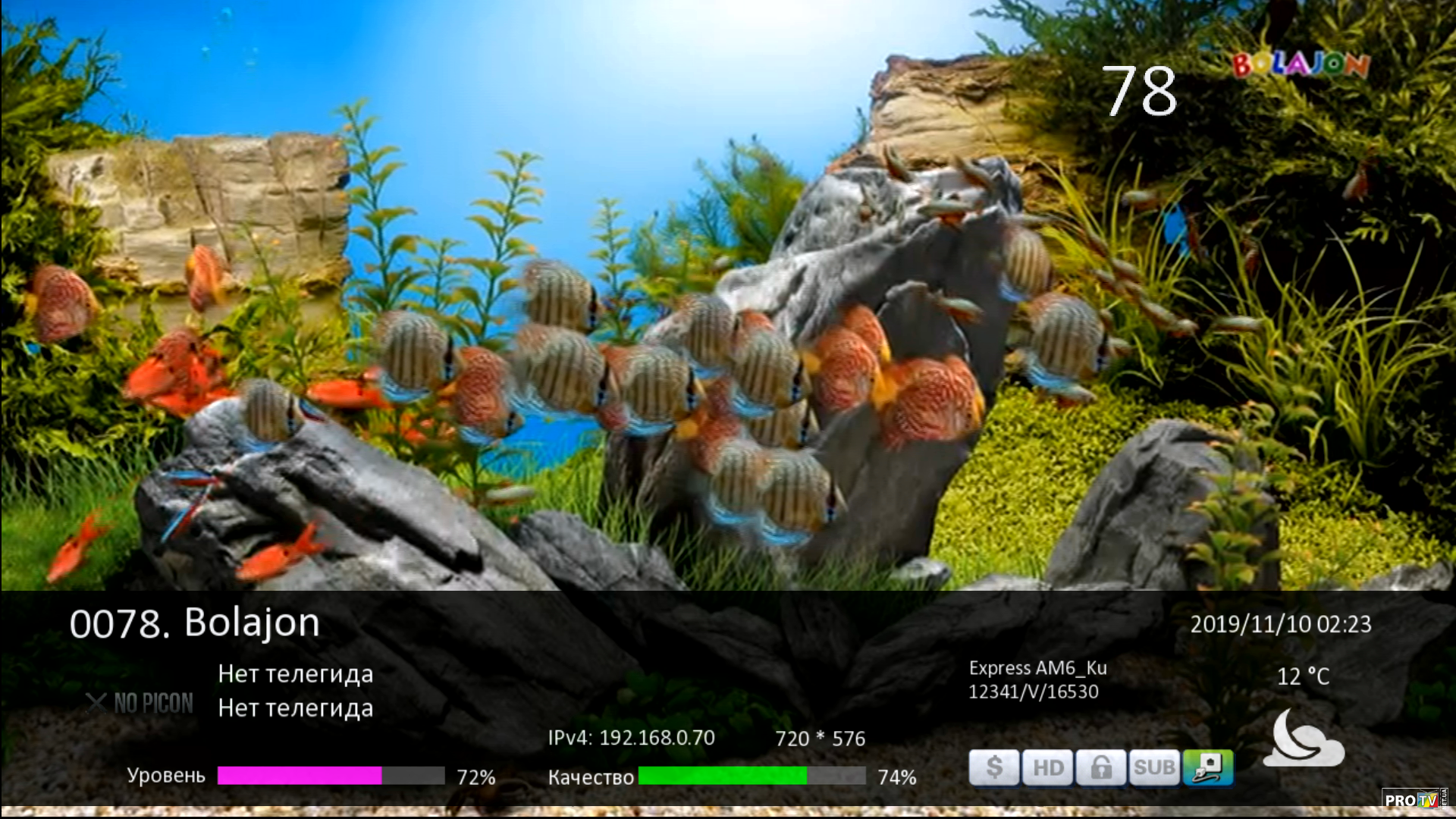
Task: Click the Express AM6_Ku satellite name
Action: click(x=1037, y=668)
